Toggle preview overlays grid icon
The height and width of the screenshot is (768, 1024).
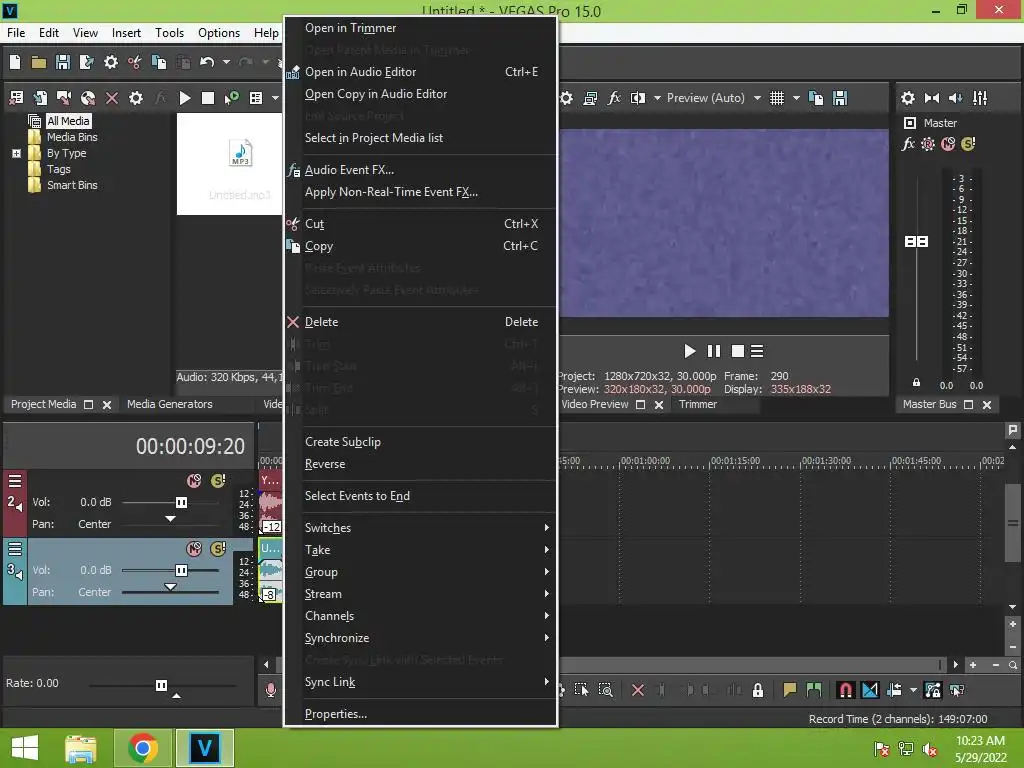point(776,98)
